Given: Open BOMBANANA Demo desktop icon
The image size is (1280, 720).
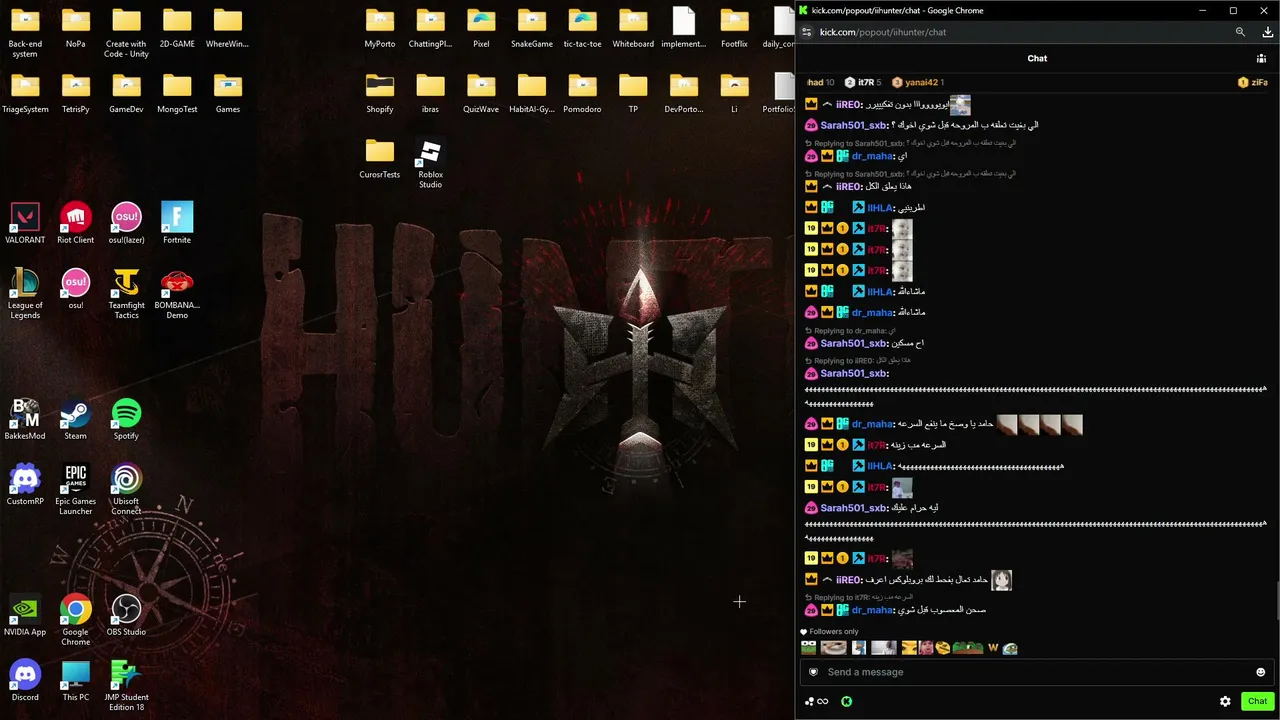Looking at the screenshot, I should click(177, 294).
